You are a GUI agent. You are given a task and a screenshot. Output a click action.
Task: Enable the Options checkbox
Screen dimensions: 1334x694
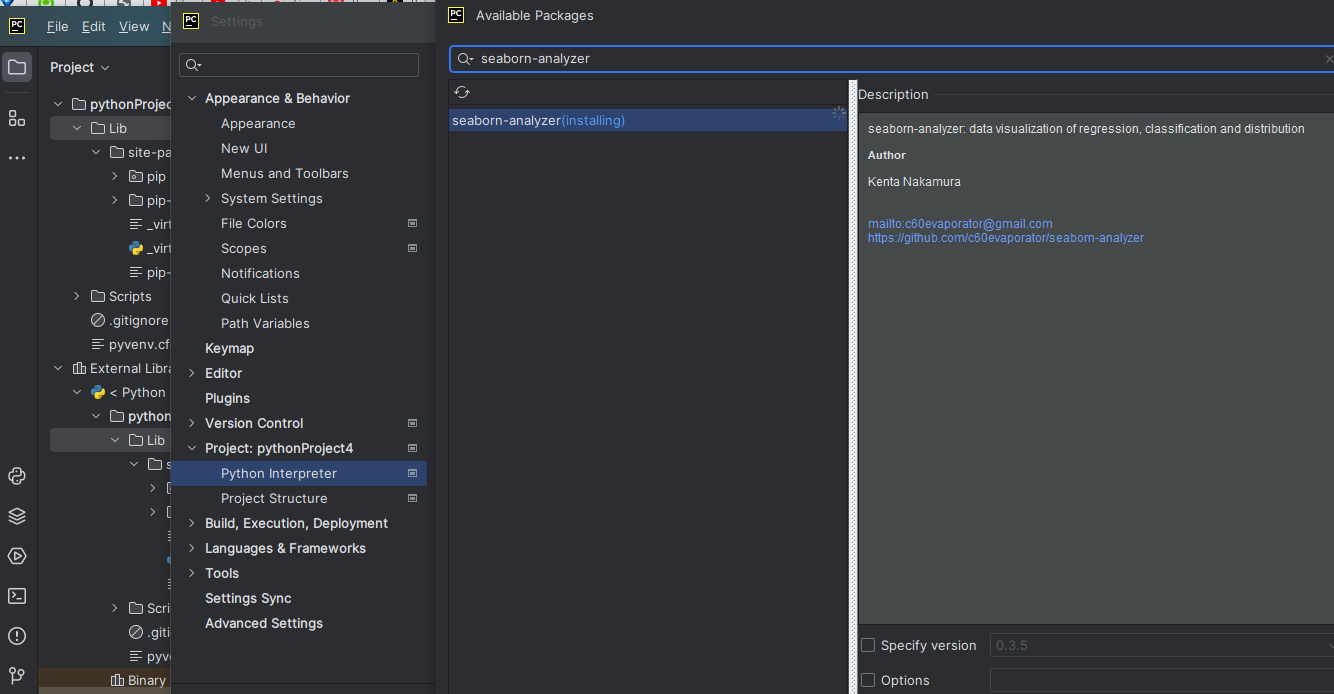(868, 681)
